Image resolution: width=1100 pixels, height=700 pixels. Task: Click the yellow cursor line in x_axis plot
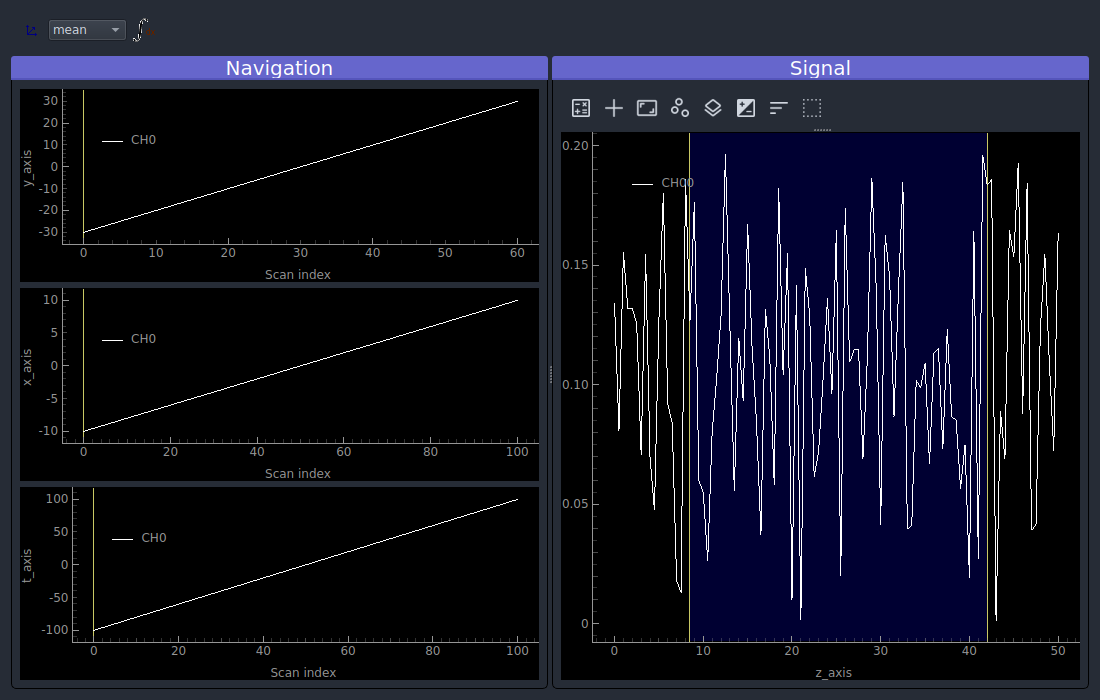(83, 365)
